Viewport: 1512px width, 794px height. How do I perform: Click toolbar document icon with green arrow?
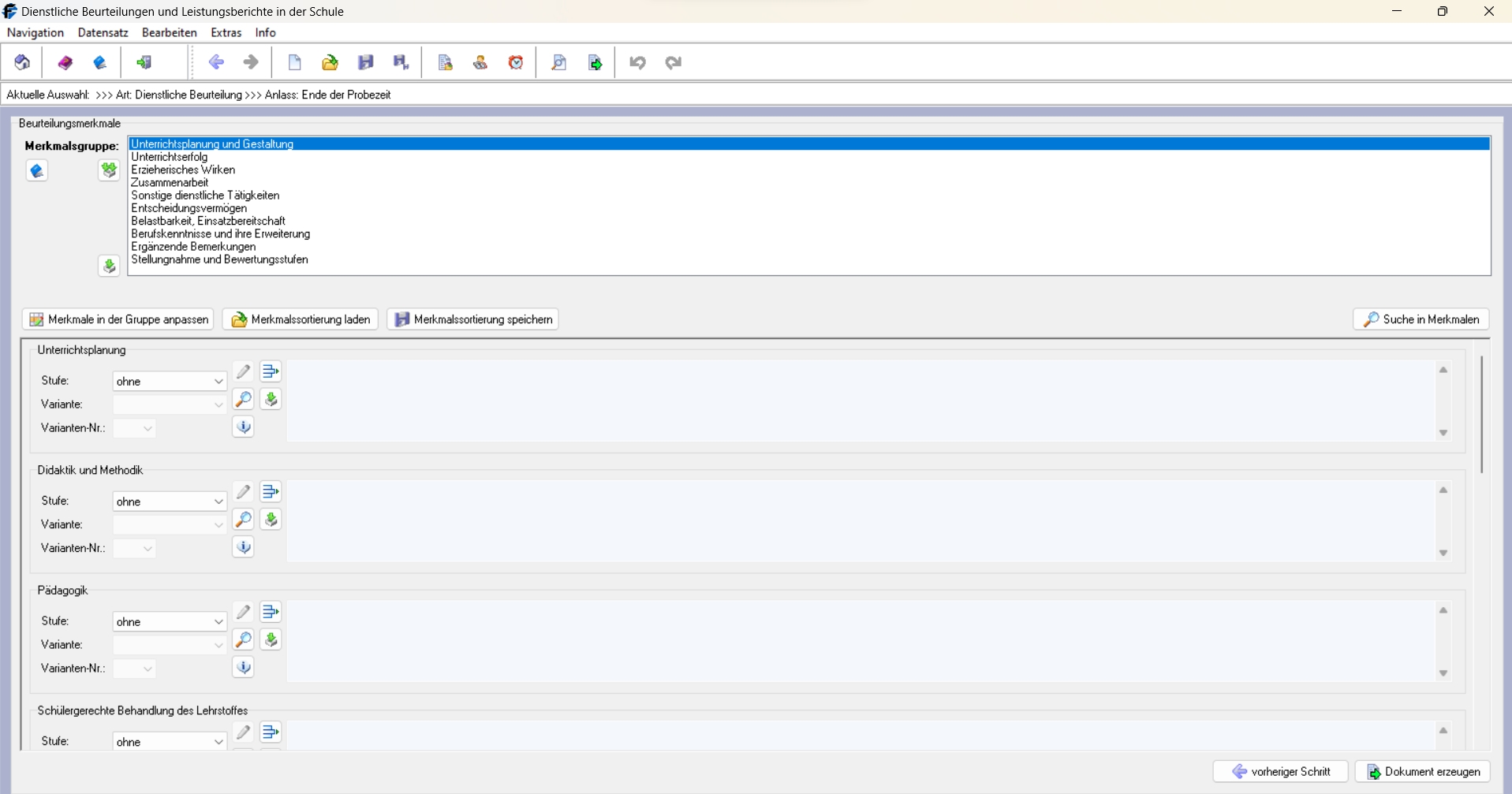point(595,62)
